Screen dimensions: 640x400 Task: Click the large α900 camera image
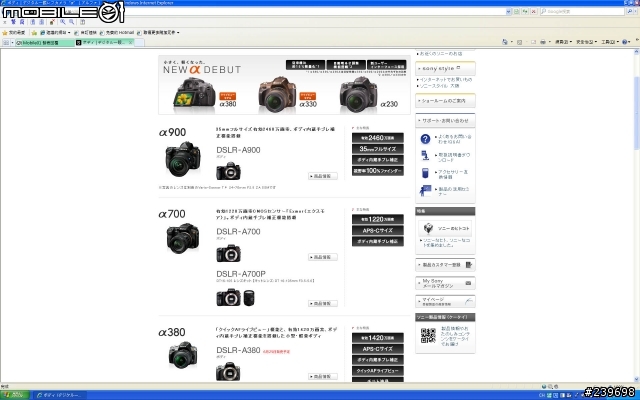click(x=183, y=159)
